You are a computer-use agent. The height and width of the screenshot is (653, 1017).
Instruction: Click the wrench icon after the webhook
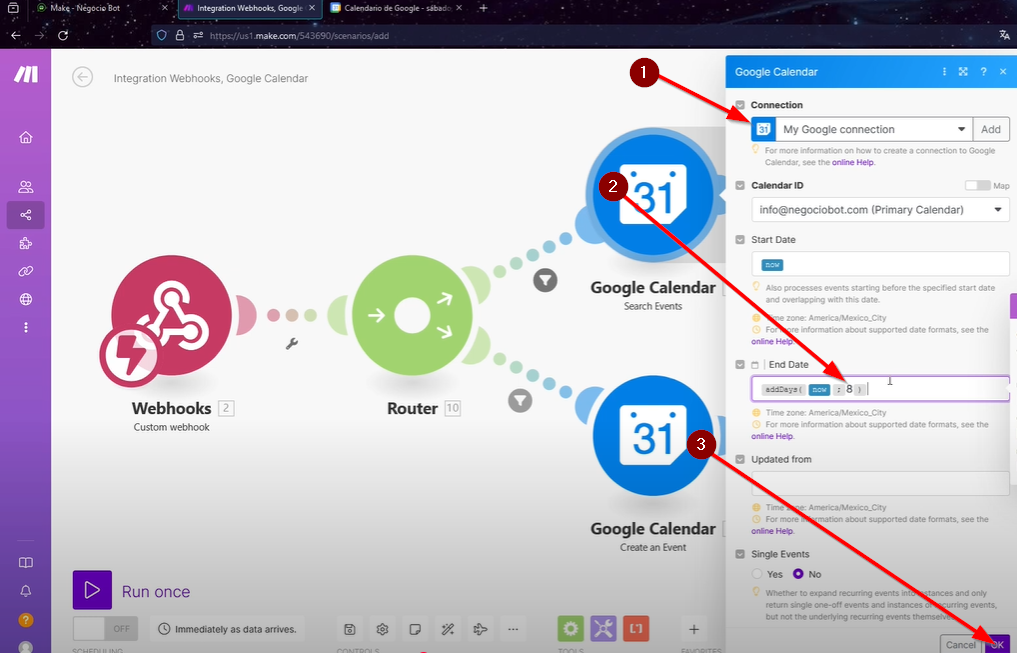point(292,344)
